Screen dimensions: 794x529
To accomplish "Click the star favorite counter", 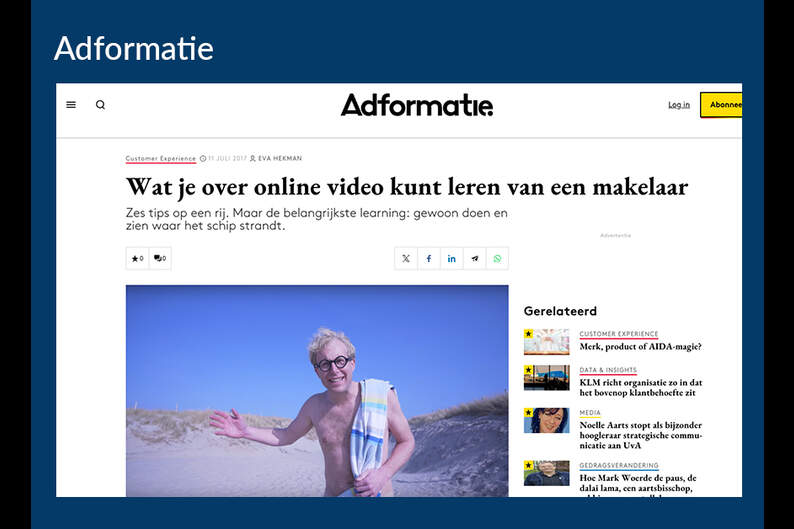I will pyautogui.click(x=137, y=259).
